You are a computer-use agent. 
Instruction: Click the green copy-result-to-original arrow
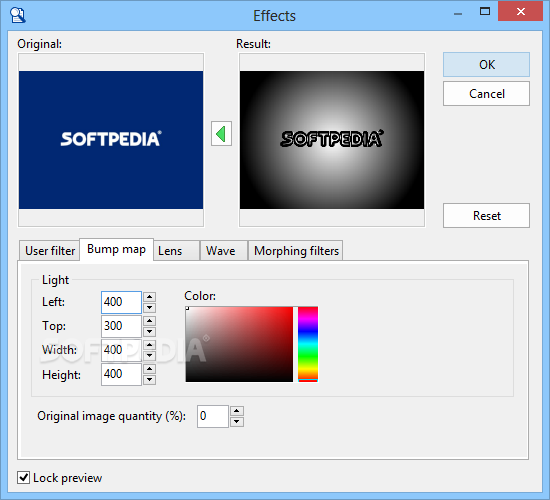click(221, 134)
